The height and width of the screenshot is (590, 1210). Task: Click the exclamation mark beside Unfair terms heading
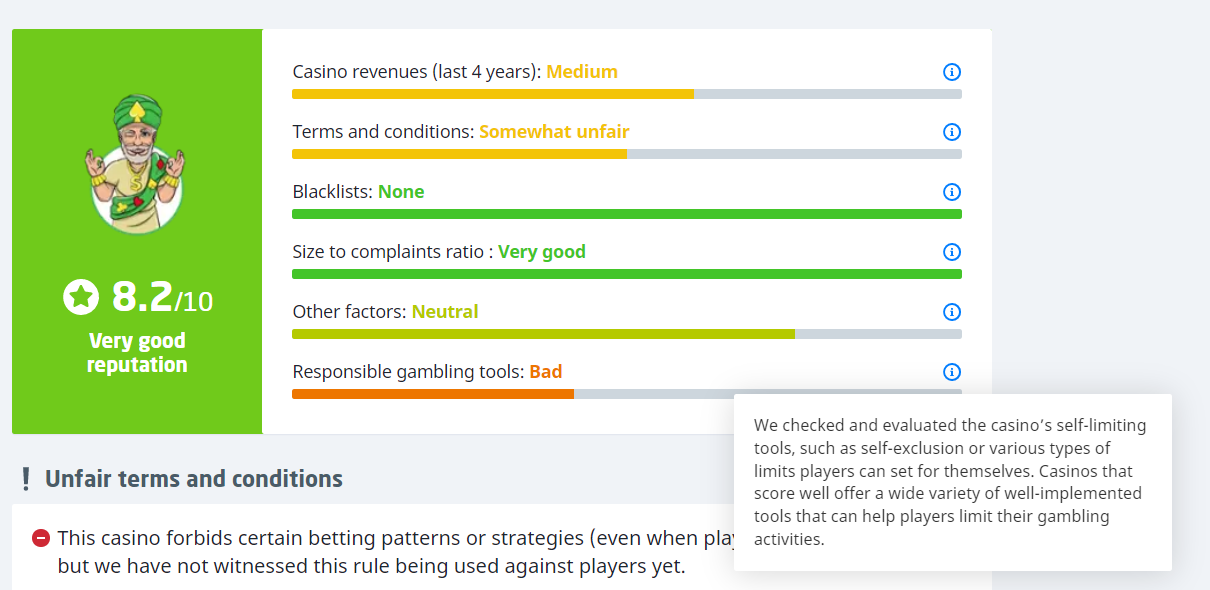(26, 479)
